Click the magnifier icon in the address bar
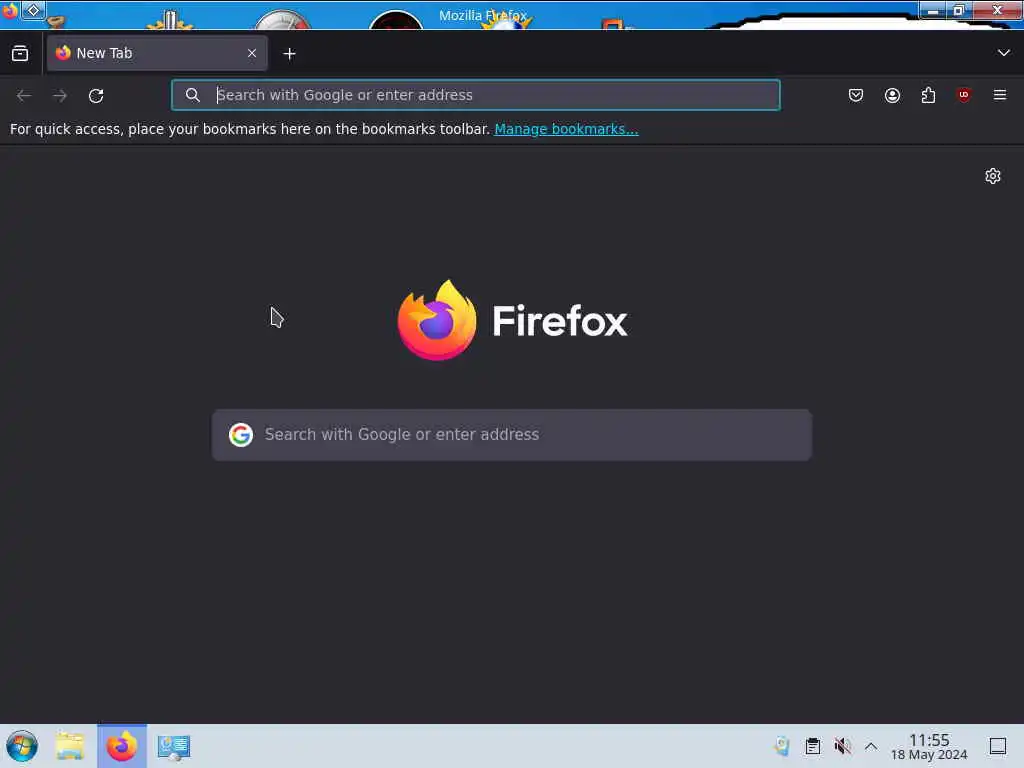This screenshot has width=1024, height=768. click(x=192, y=95)
